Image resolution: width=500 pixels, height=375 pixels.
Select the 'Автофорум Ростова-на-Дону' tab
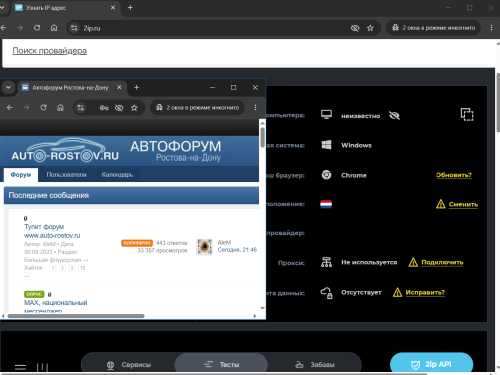tap(70, 88)
